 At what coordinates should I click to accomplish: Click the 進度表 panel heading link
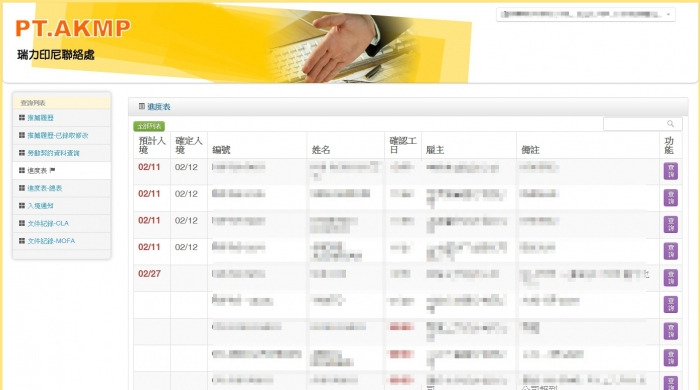pyautogui.click(x=159, y=107)
